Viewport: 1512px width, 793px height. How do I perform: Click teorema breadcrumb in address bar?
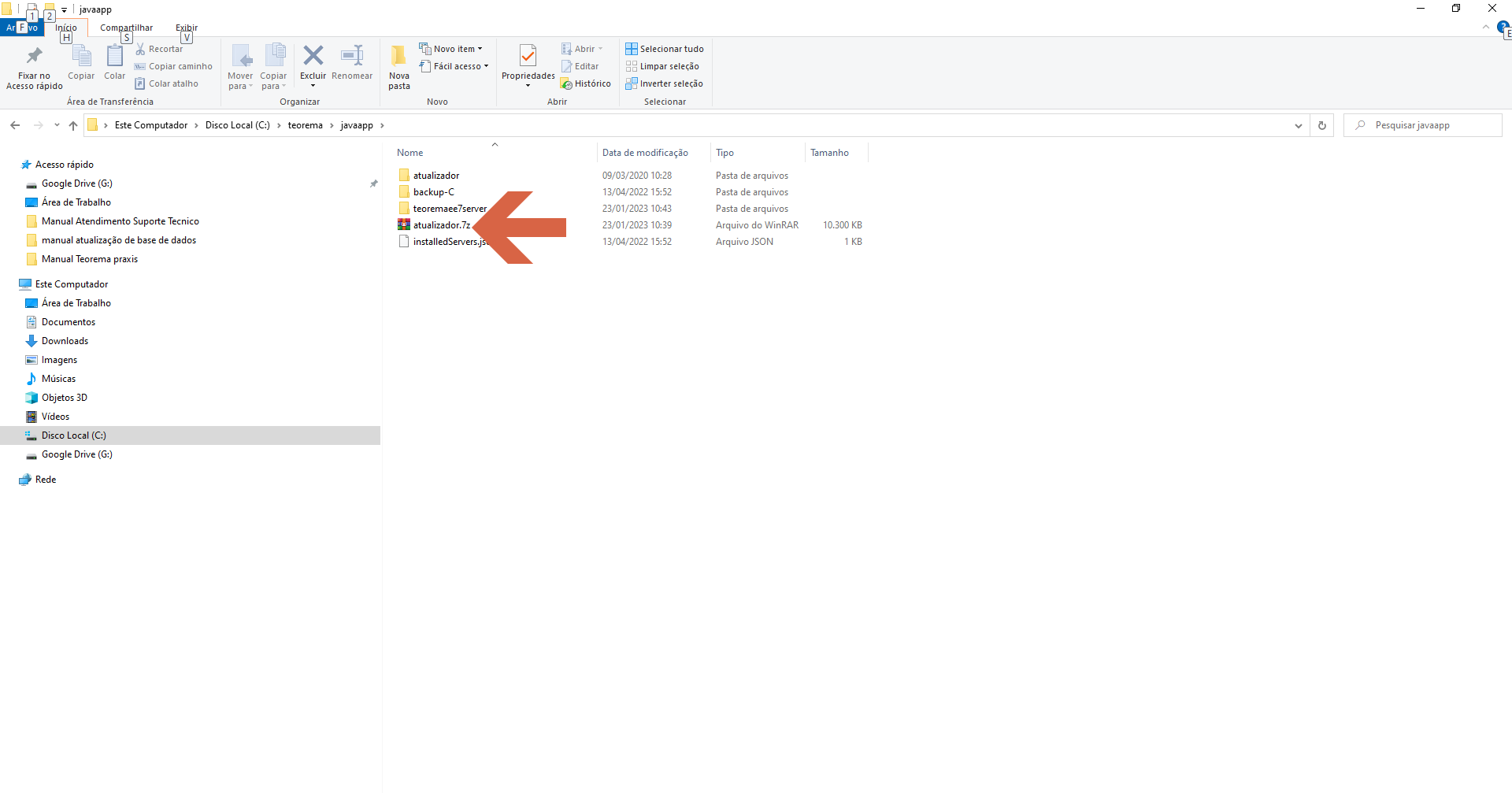point(306,125)
